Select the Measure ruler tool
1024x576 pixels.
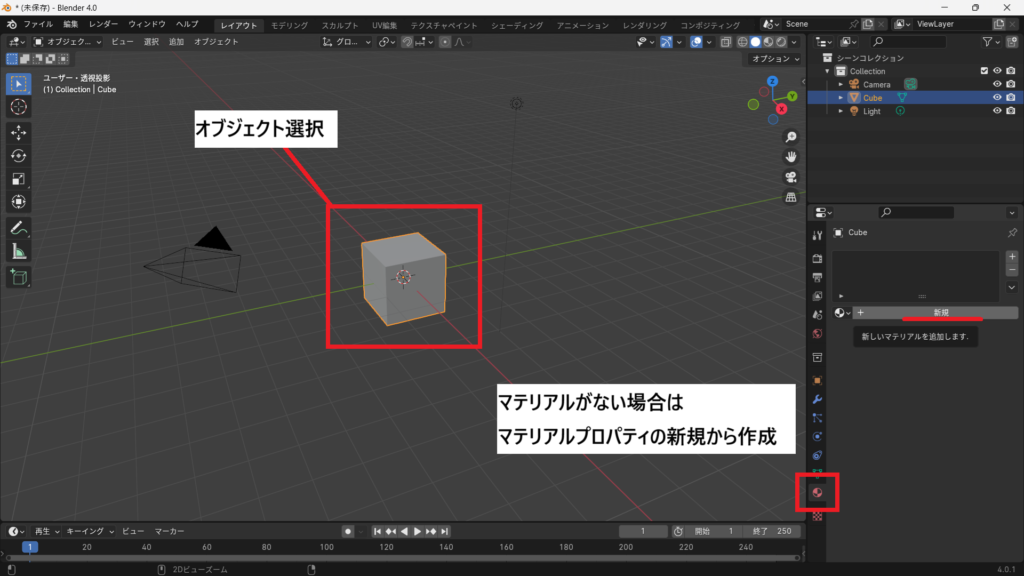[x=18, y=251]
